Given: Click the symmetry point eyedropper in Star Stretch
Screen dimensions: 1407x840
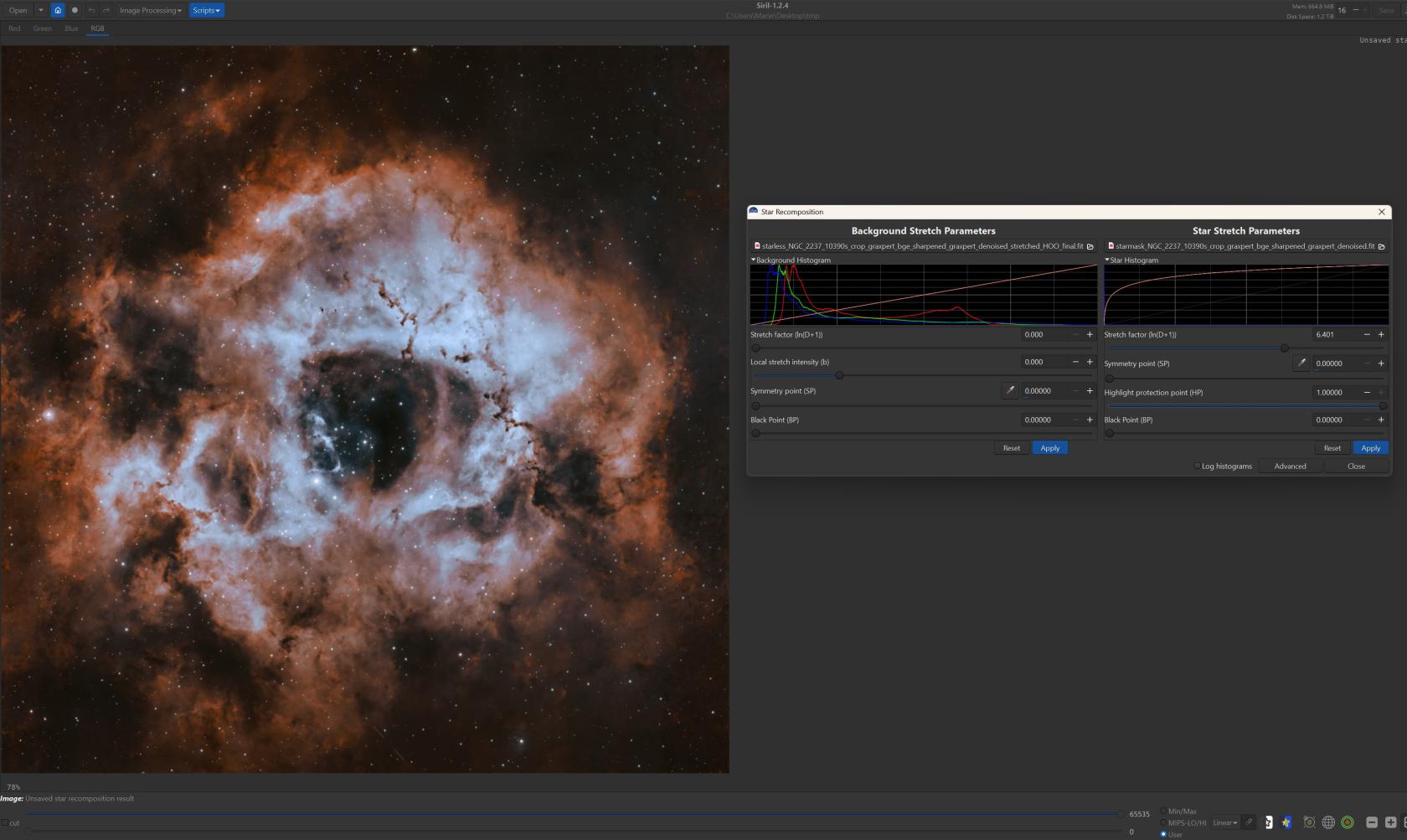Looking at the screenshot, I should click(x=1301, y=363).
